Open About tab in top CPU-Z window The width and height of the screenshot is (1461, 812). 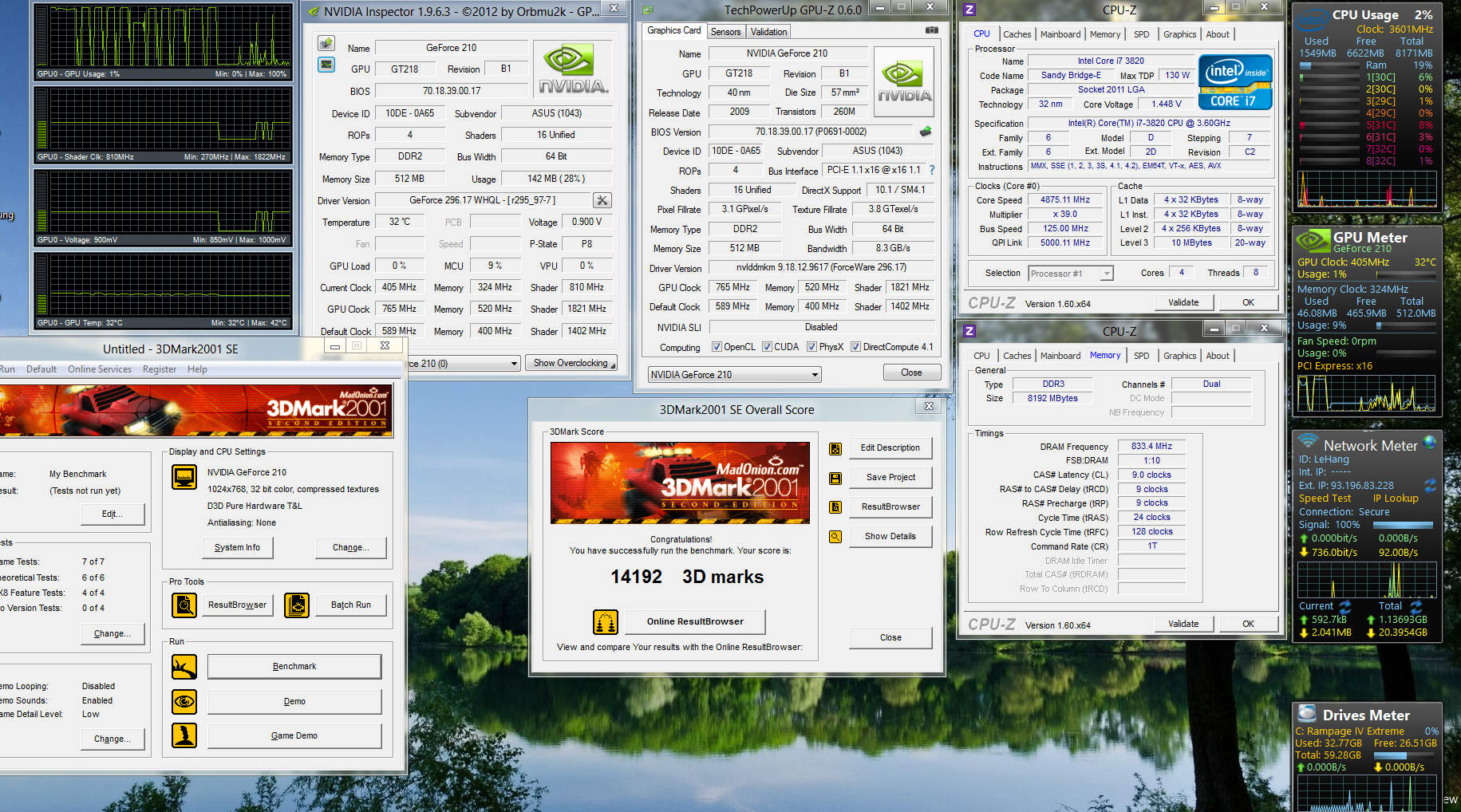pyautogui.click(x=1218, y=34)
